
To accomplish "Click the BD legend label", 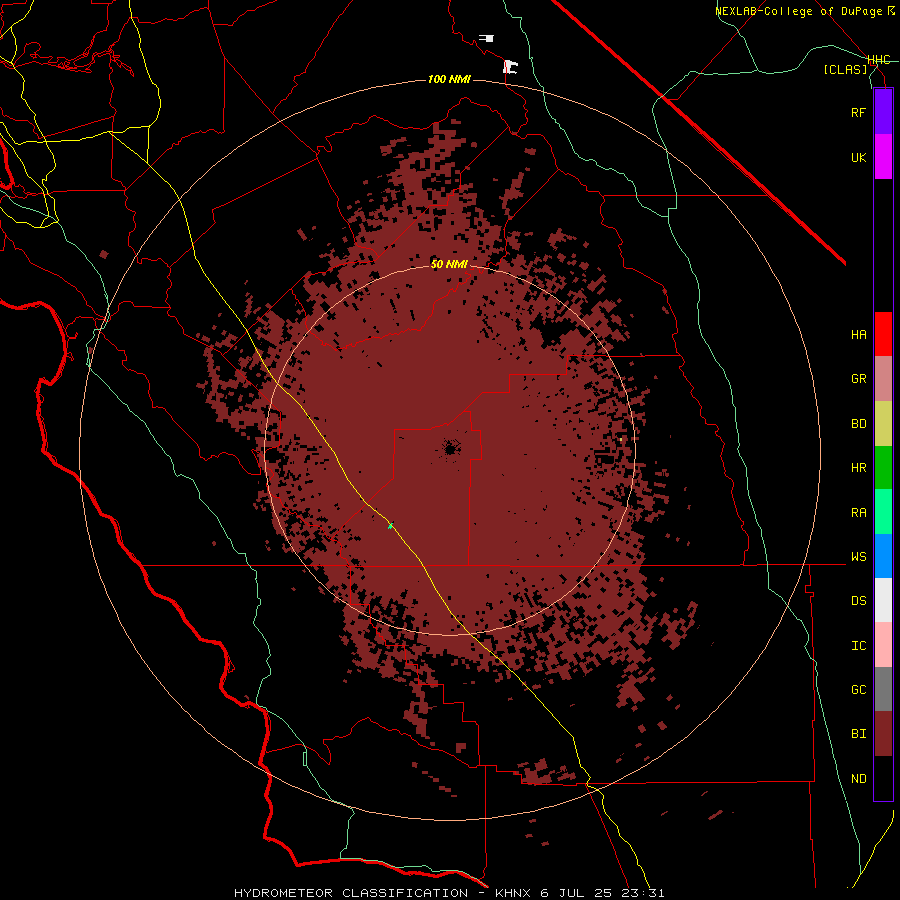I will tap(858, 424).
